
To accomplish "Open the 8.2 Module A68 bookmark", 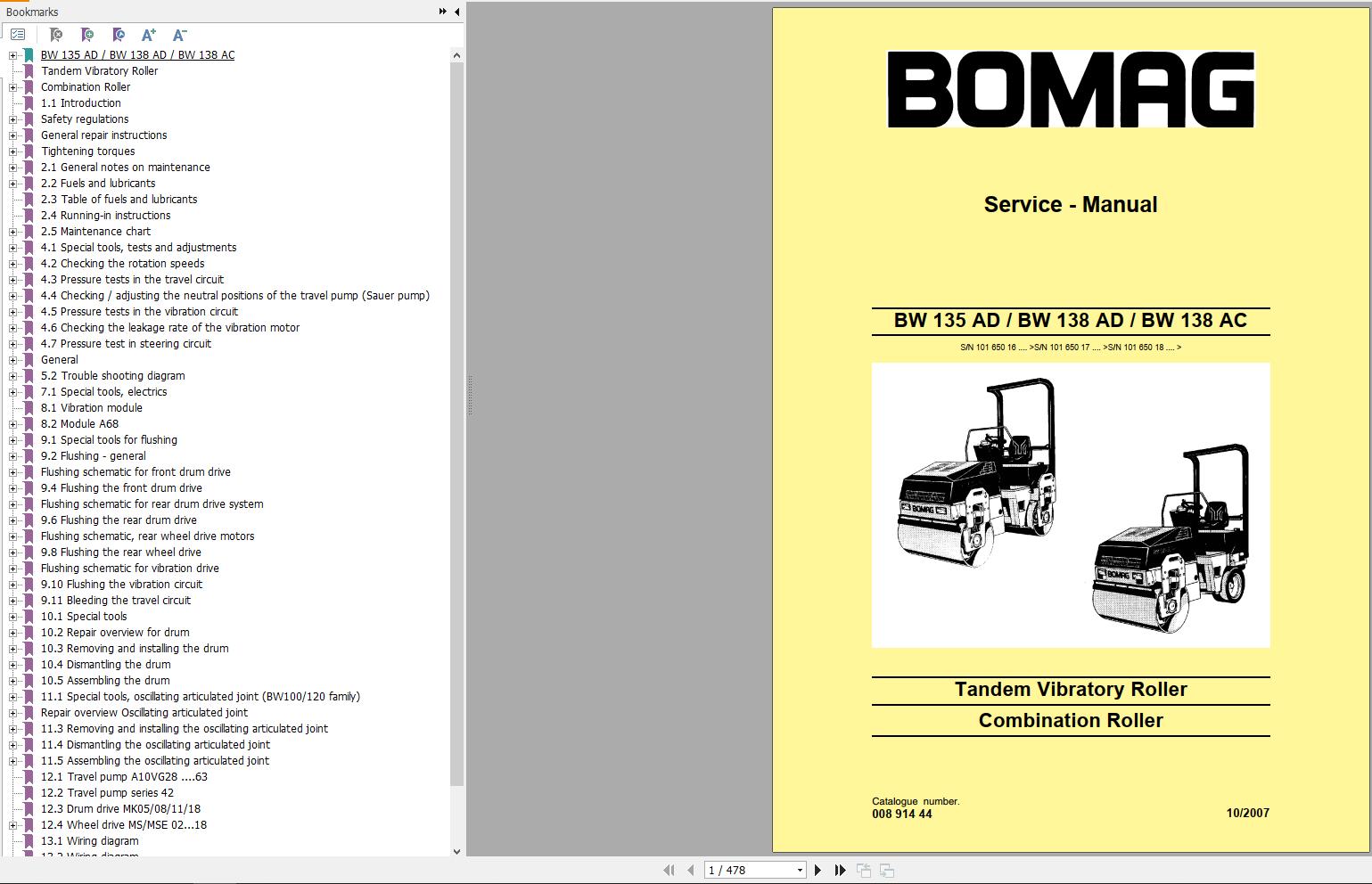I will 79,424.
